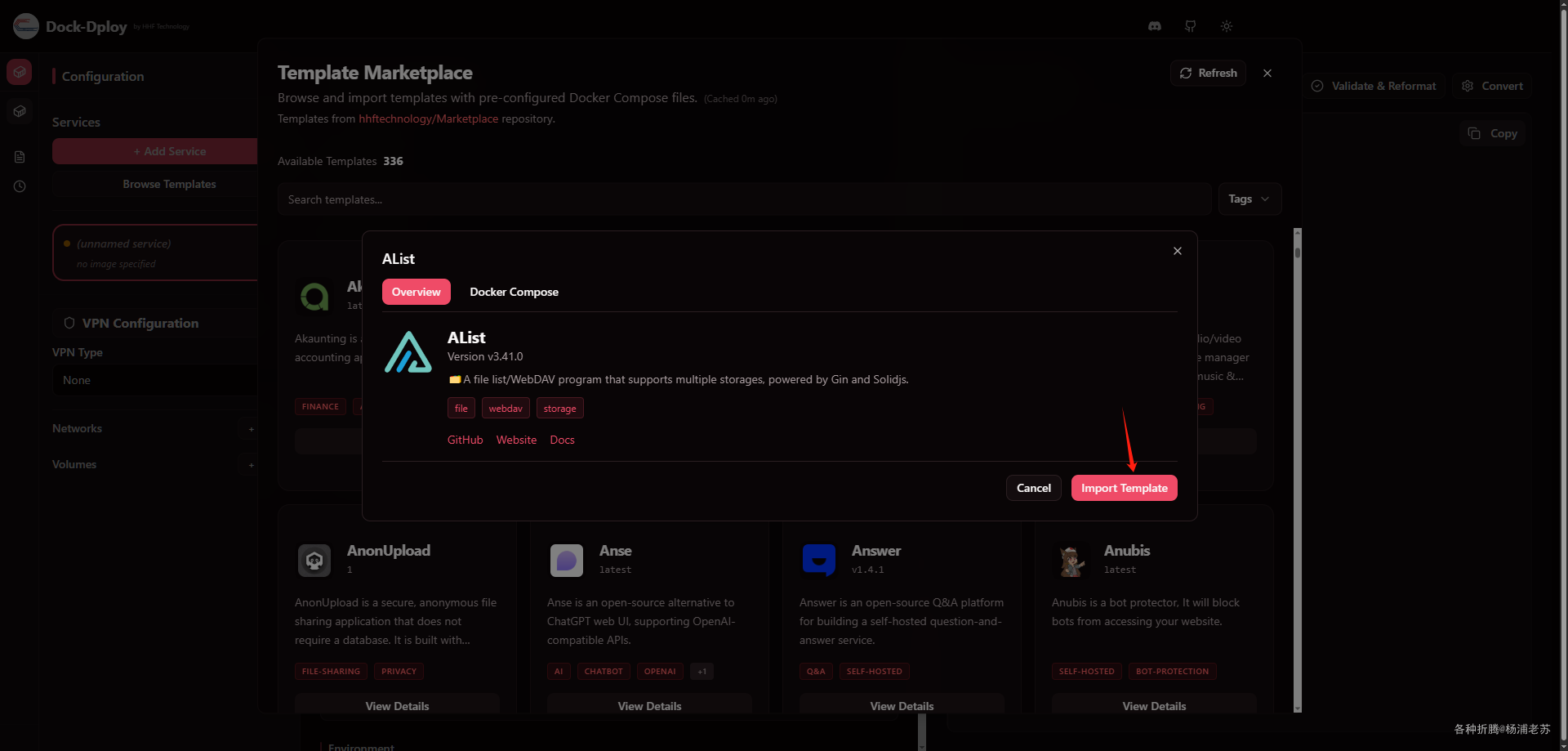Select the highlighted cube icon in left sidebar
The height and width of the screenshot is (751, 1568).
tap(20, 72)
